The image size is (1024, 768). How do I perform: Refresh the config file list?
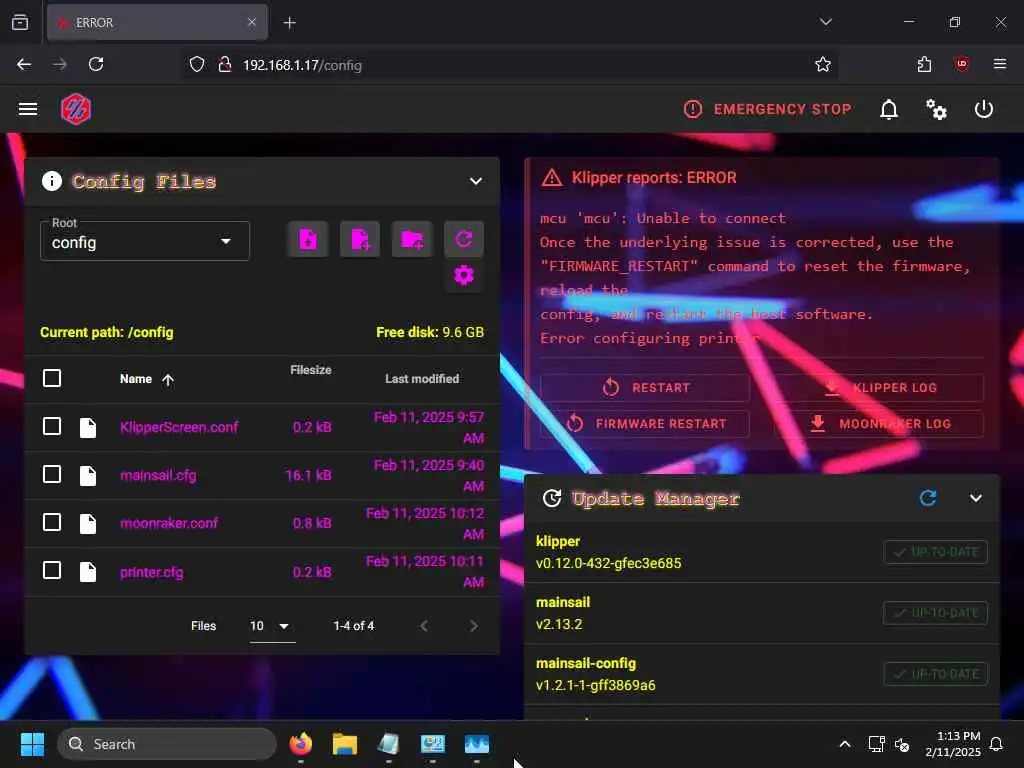click(464, 239)
